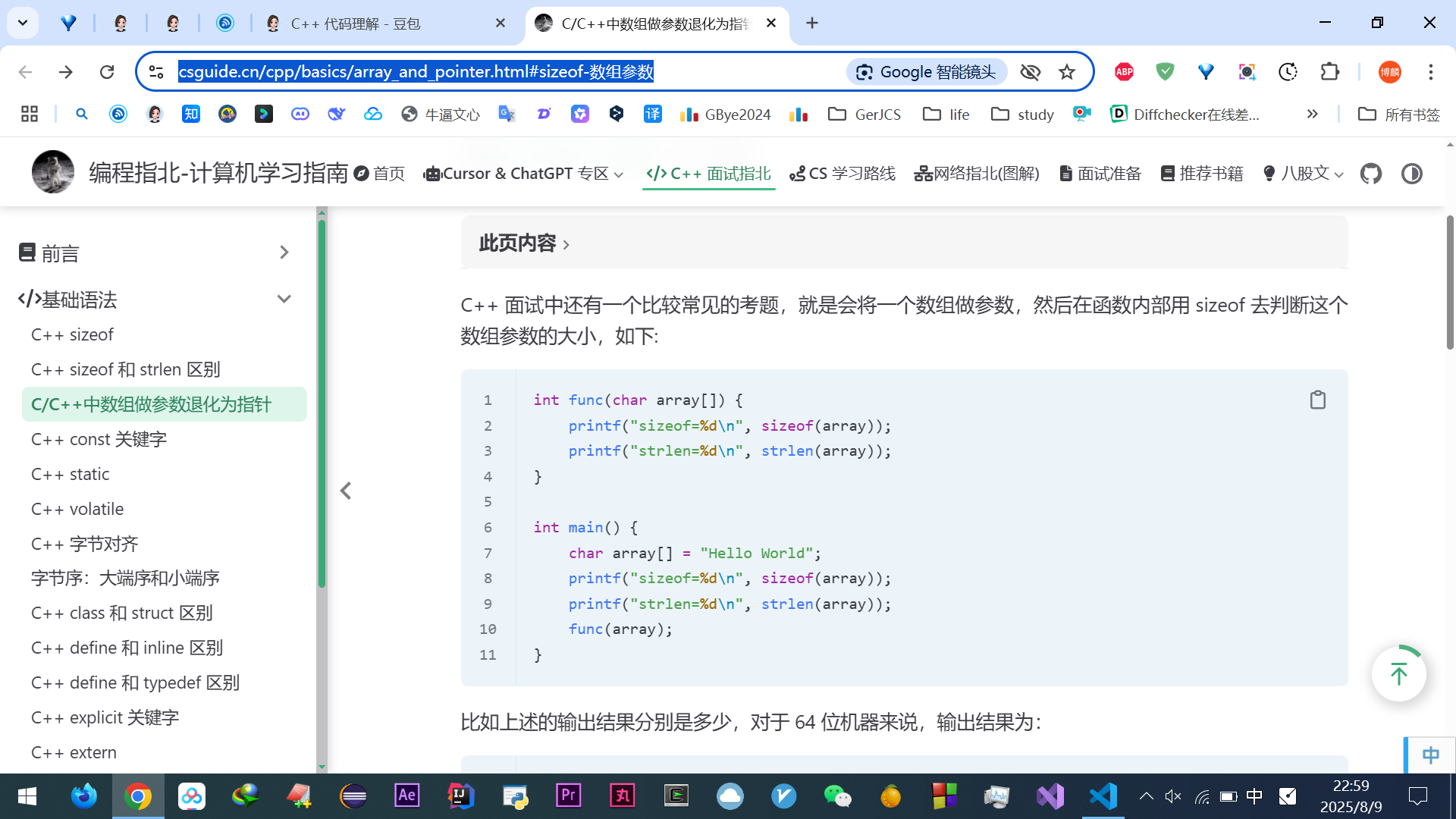Open C++ const 关键字 sidebar link
Image resolution: width=1456 pixels, height=819 pixels.
pyautogui.click(x=99, y=439)
